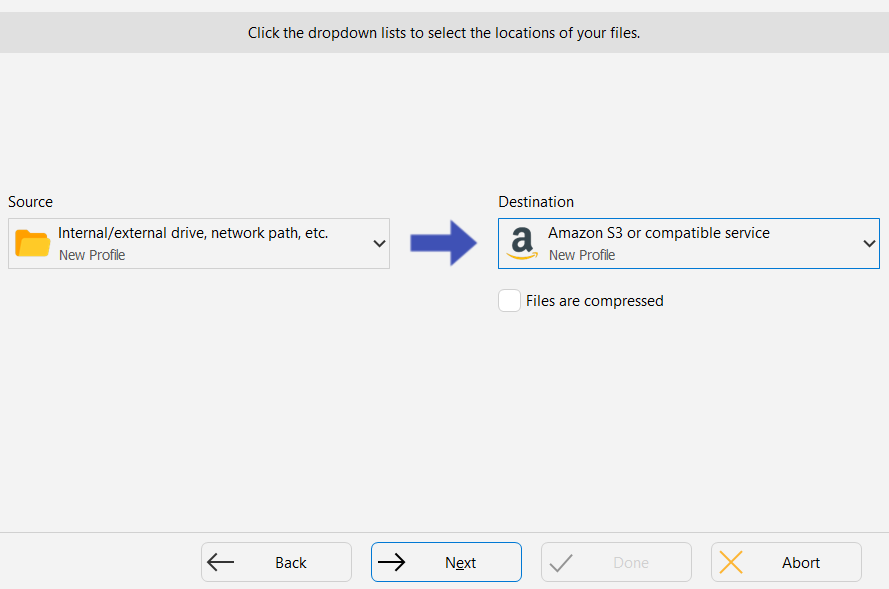Click the yellow folder icon in Source
This screenshot has height=589, width=889.
pyautogui.click(x=32, y=243)
